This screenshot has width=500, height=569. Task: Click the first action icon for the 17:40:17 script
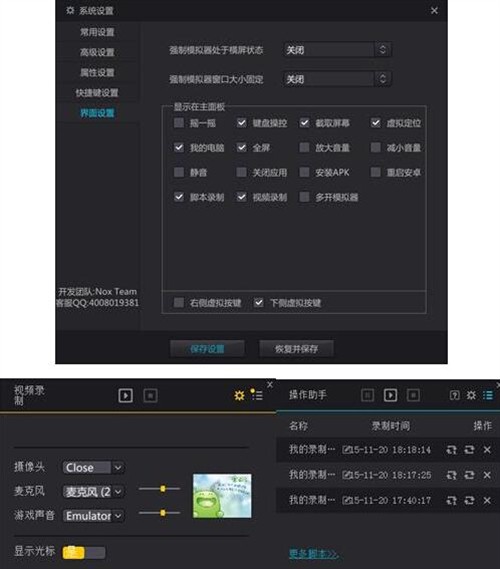pos(451,500)
